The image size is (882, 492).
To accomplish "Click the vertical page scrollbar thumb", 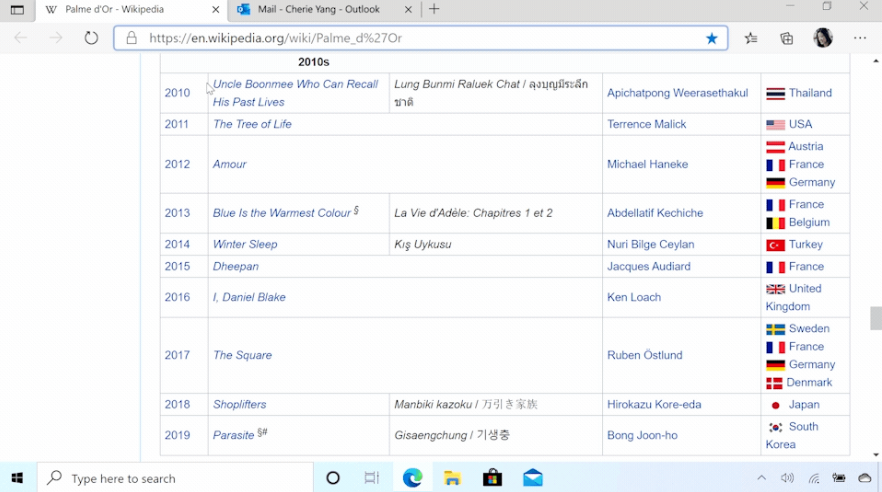I will pyautogui.click(x=875, y=318).
